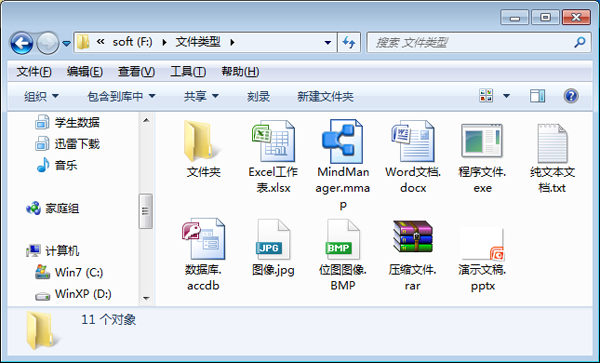Select the Excel工作表.xlsx file icon
This screenshot has width=600, height=363.
point(273,141)
